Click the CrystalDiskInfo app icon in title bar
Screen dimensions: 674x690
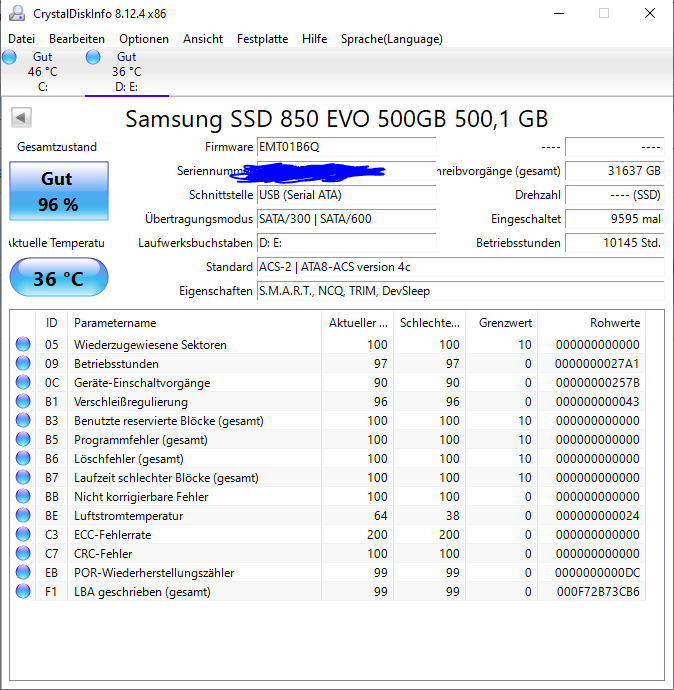click(x=17, y=13)
